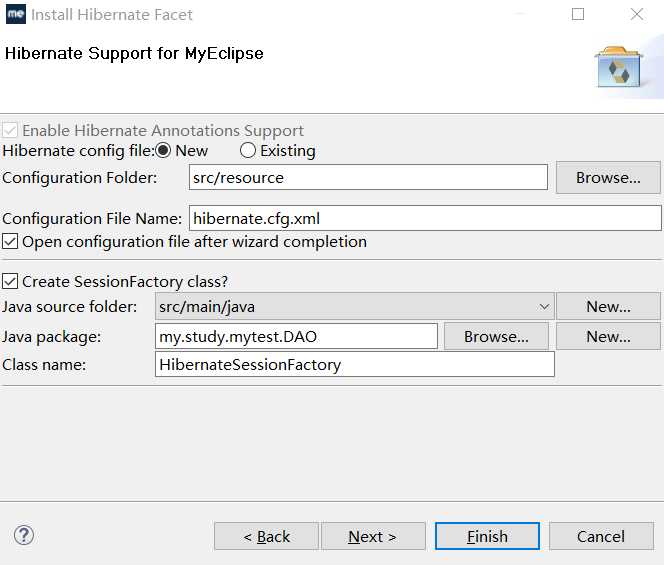
Task: Click the MyEclipse 'me' window icon
Action: click(x=16, y=14)
